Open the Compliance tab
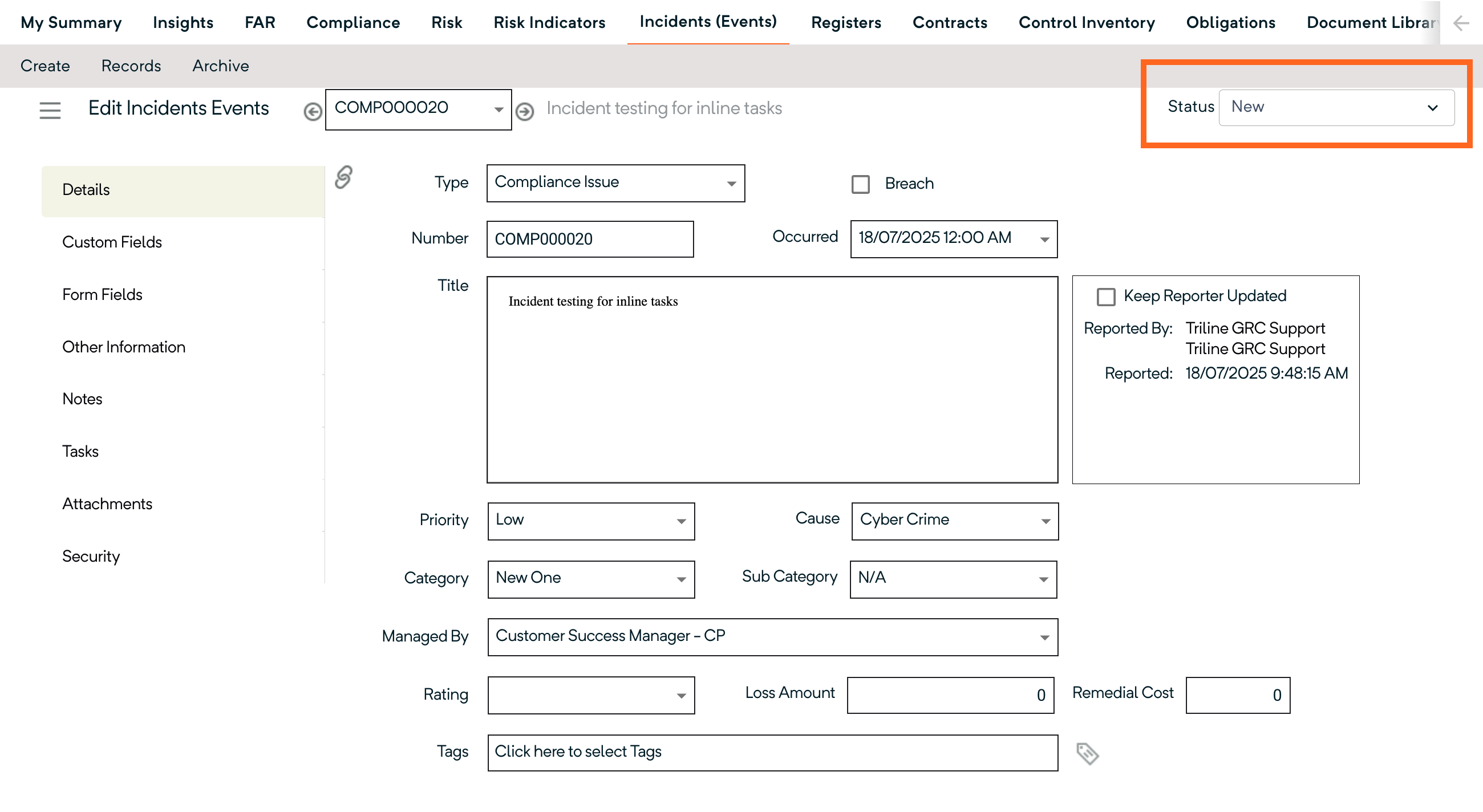This screenshot has height=812, width=1483. point(353,22)
